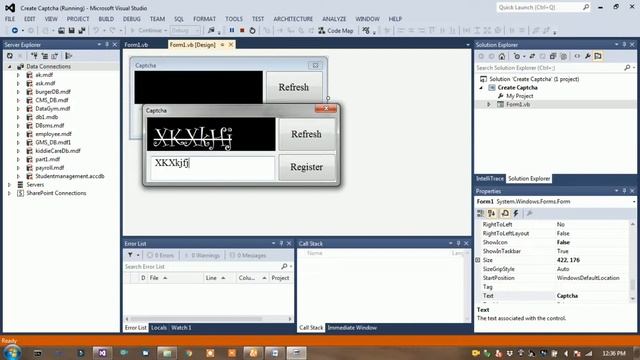Collapse the Create Captcha project node
This screenshot has width=640, height=360.
[481, 88]
